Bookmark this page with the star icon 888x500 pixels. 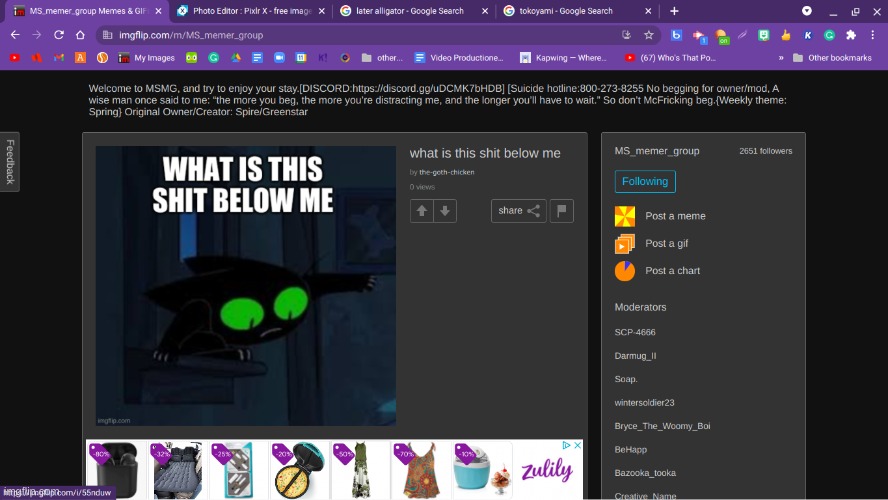(x=649, y=34)
